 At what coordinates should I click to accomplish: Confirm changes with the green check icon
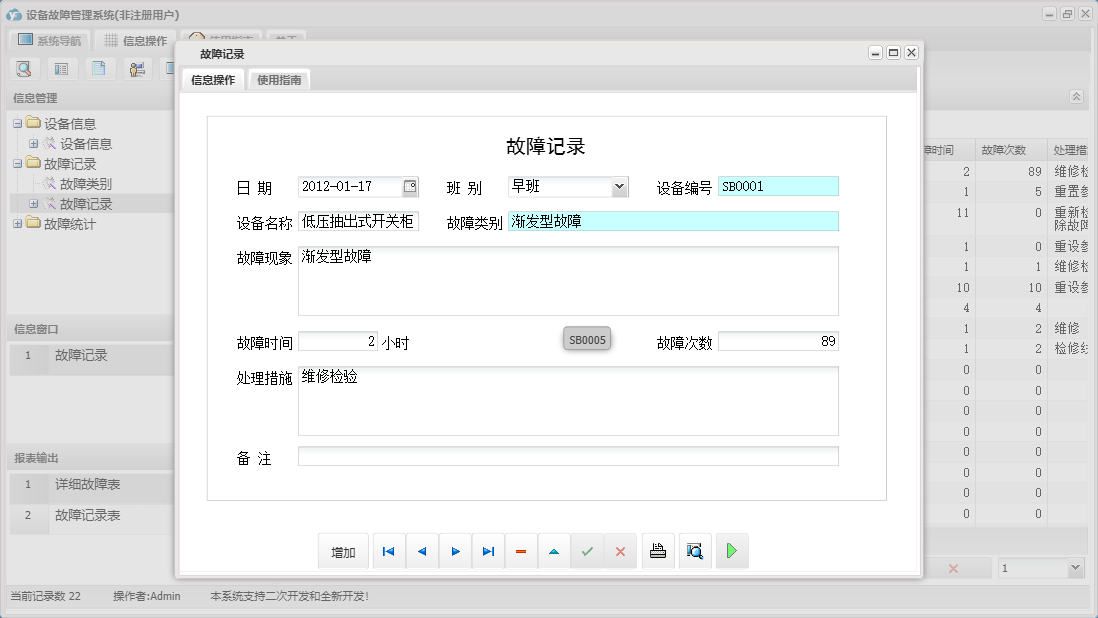point(587,550)
